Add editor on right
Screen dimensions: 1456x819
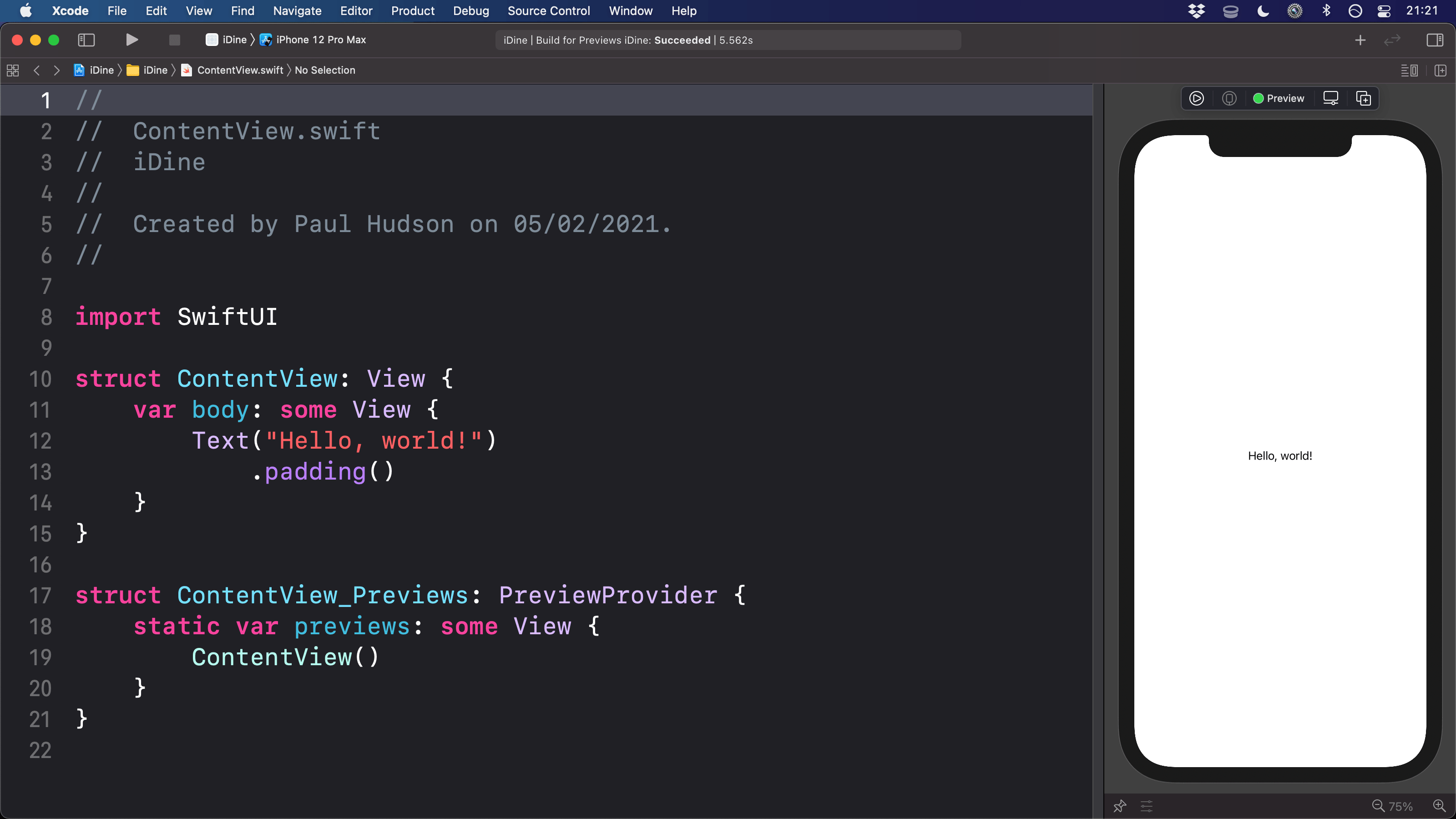point(1440,70)
